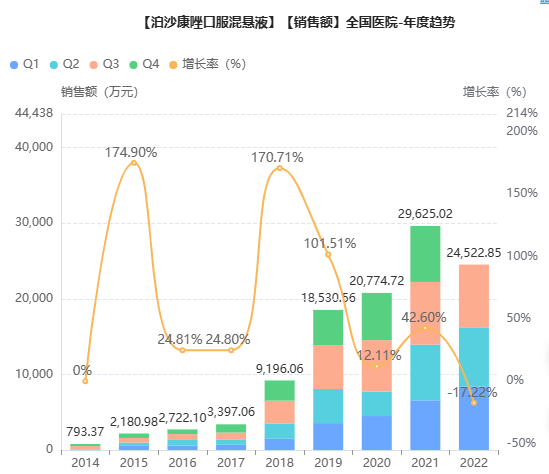
Task: Select the cyan Q2 segment of 2019 bar
Action: click(x=328, y=406)
